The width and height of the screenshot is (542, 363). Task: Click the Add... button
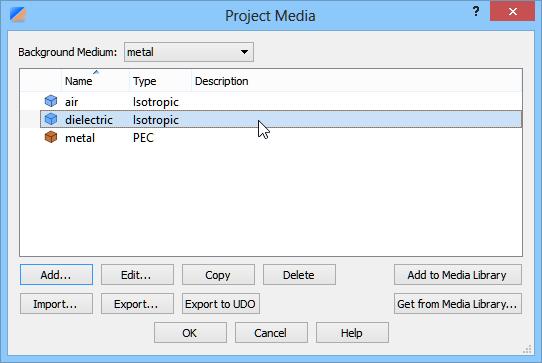point(56,275)
